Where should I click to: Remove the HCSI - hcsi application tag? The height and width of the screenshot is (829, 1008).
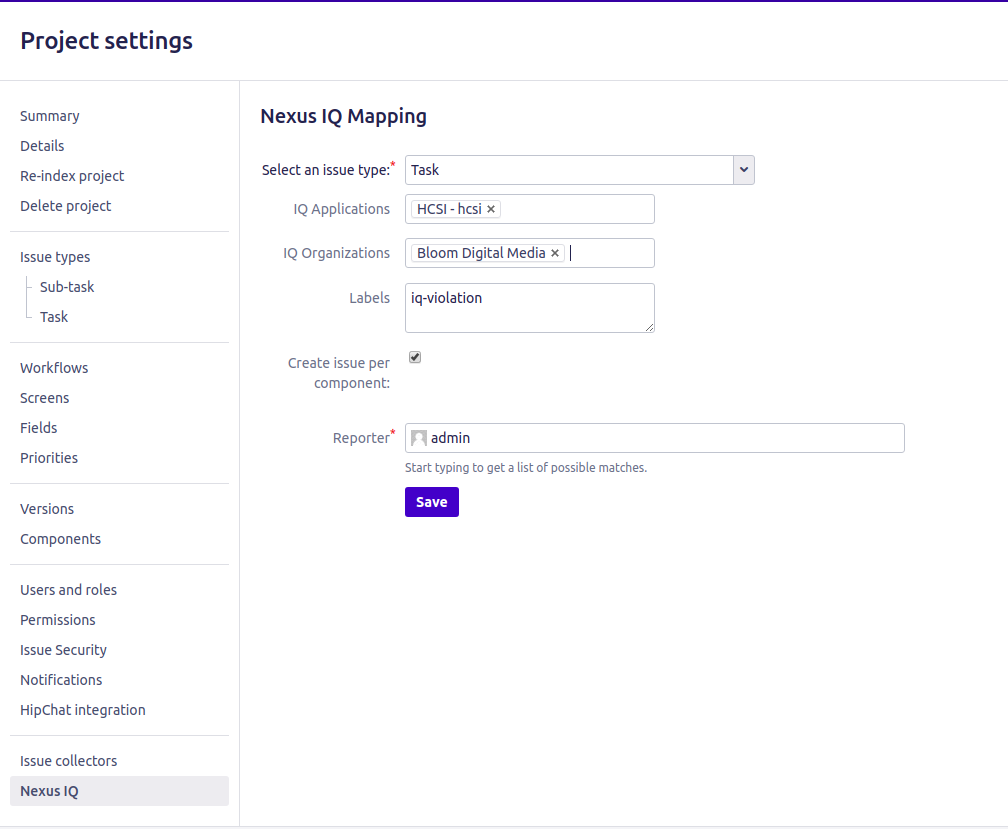[491, 209]
